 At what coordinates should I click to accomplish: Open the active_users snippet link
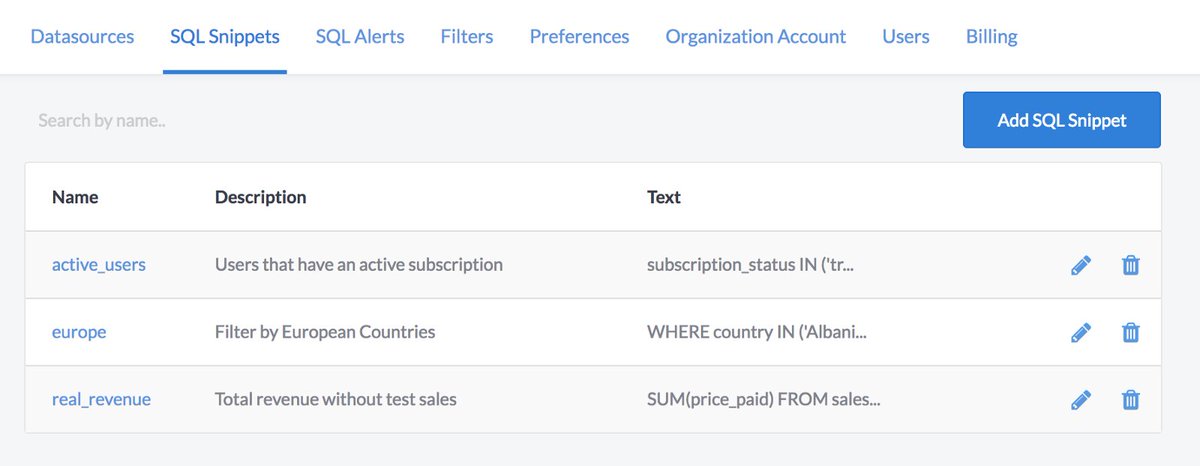pyautogui.click(x=99, y=265)
